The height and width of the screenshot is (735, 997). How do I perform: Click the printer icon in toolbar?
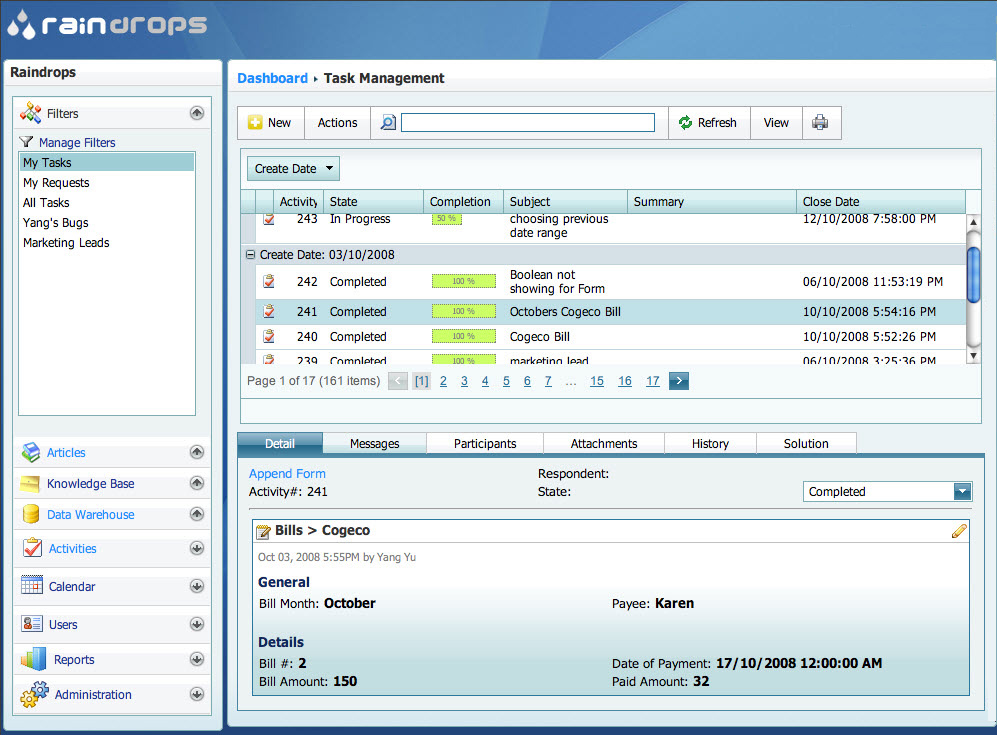(820, 123)
